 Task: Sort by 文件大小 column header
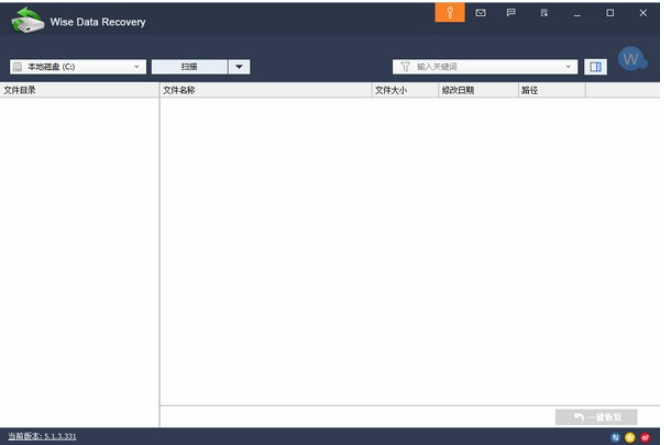(x=405, y=90)
